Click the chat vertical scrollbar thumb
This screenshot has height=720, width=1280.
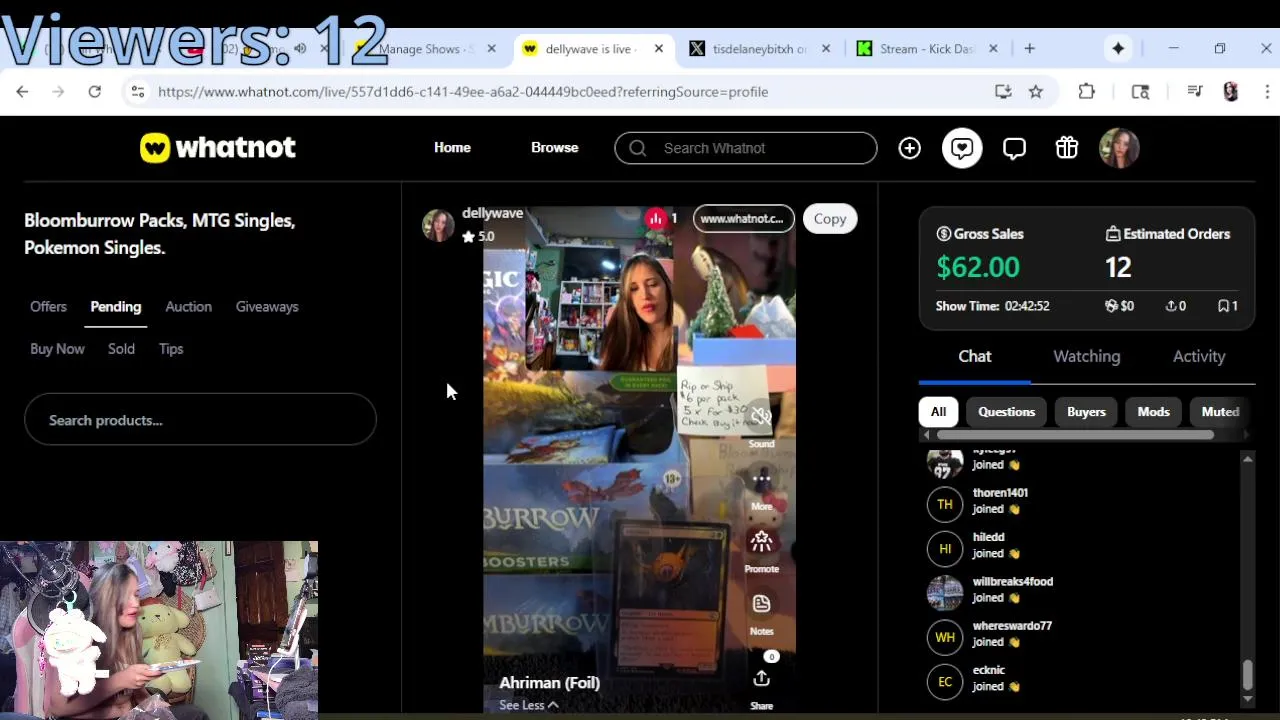click(x=1247, y=676)
